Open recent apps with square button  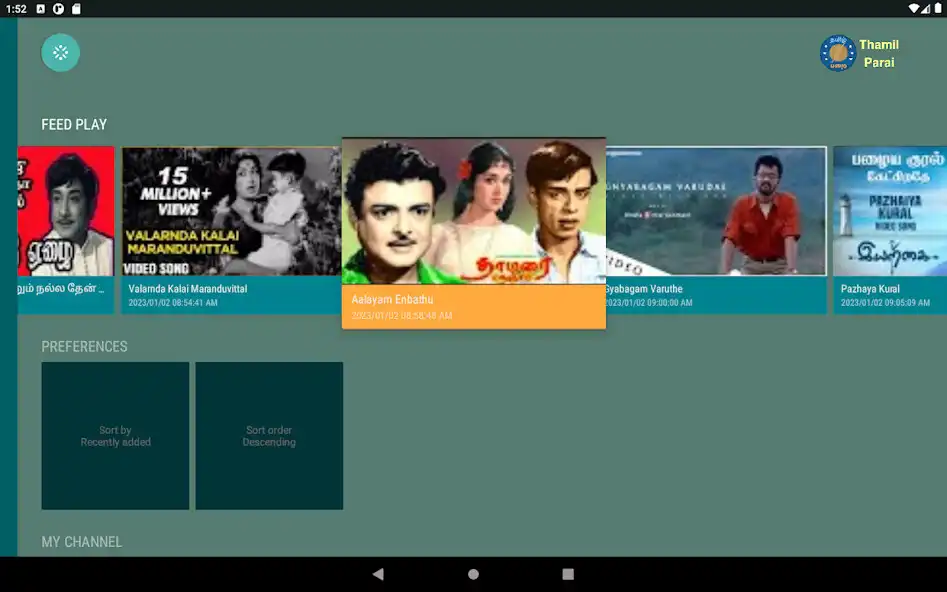[568, 574]
